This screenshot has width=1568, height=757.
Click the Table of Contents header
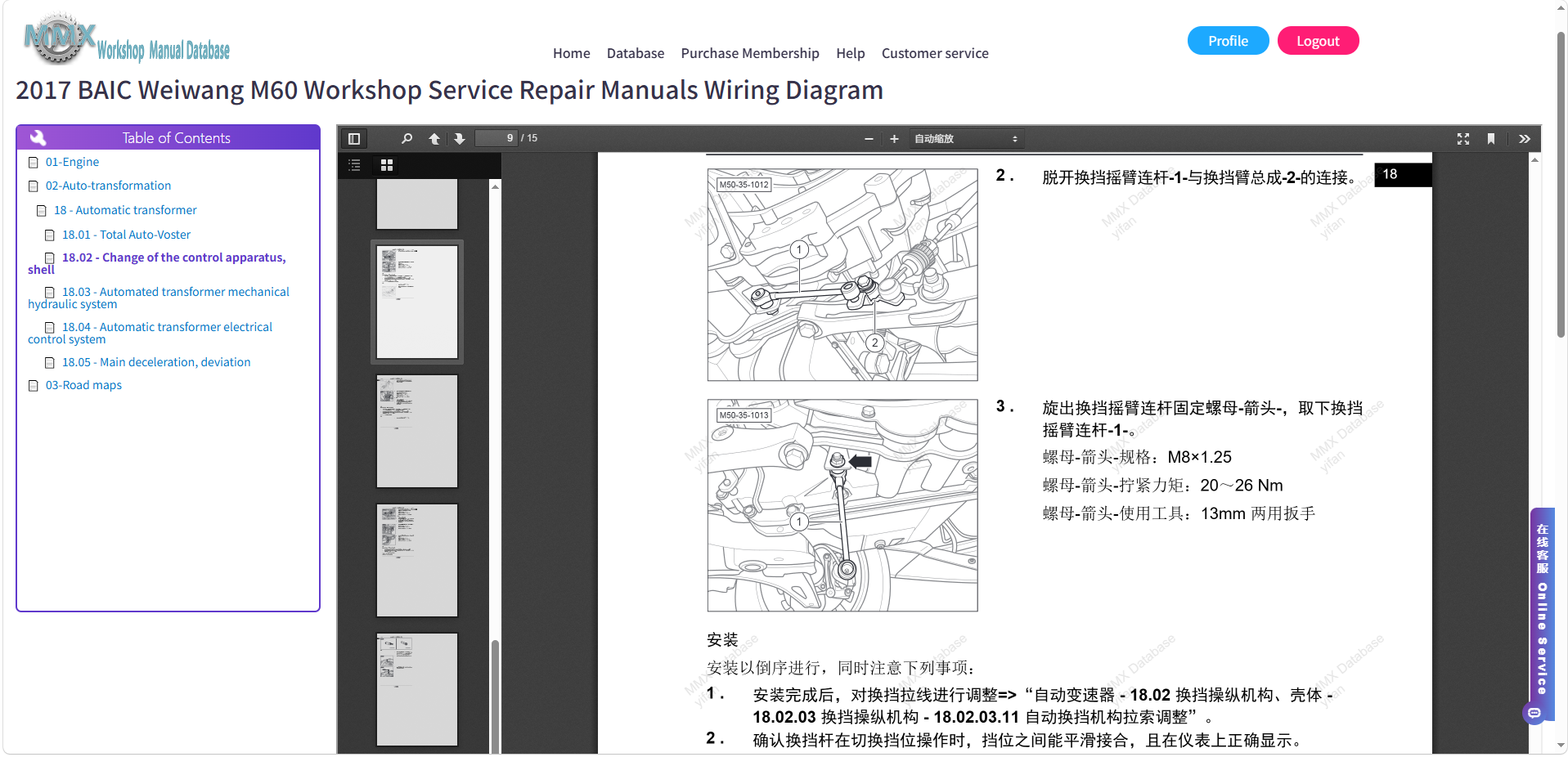pos(168,137)
